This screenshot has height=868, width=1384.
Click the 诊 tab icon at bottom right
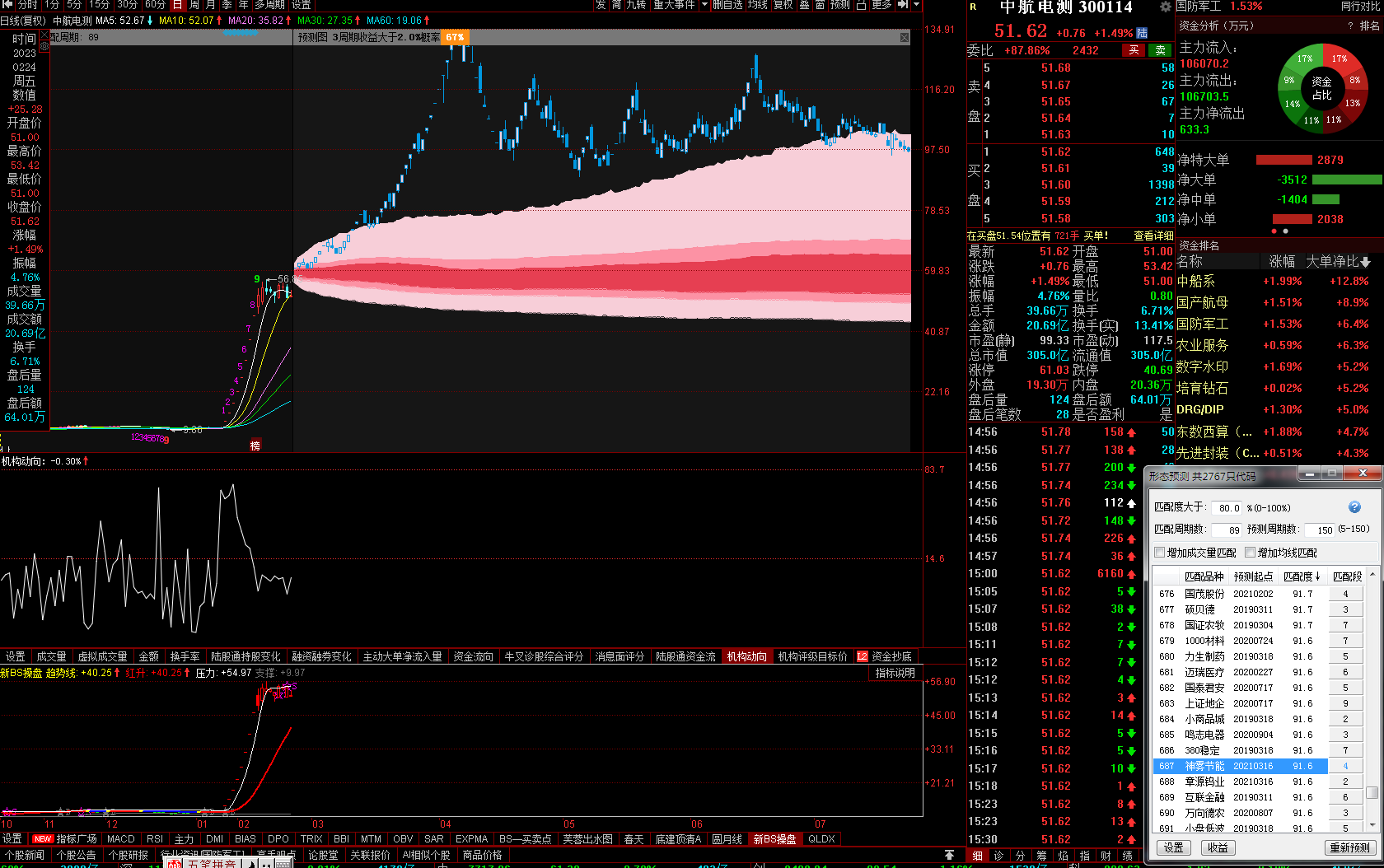tap(998, 856)
